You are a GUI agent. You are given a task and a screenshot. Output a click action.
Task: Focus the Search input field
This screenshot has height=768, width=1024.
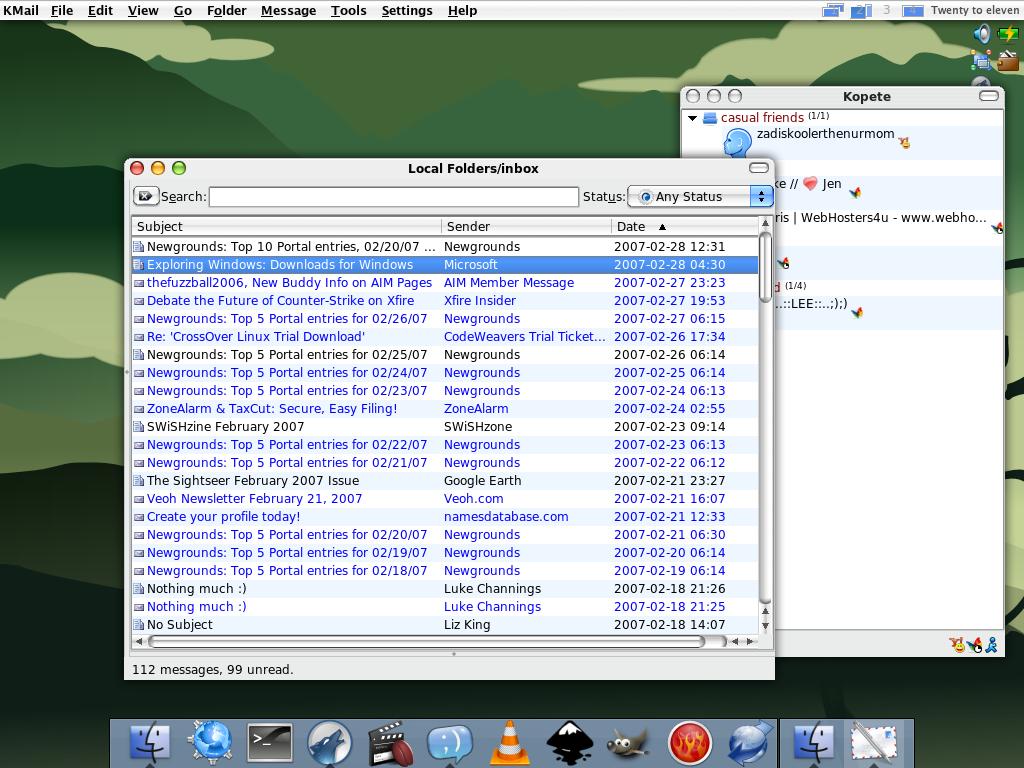[394, 197]
